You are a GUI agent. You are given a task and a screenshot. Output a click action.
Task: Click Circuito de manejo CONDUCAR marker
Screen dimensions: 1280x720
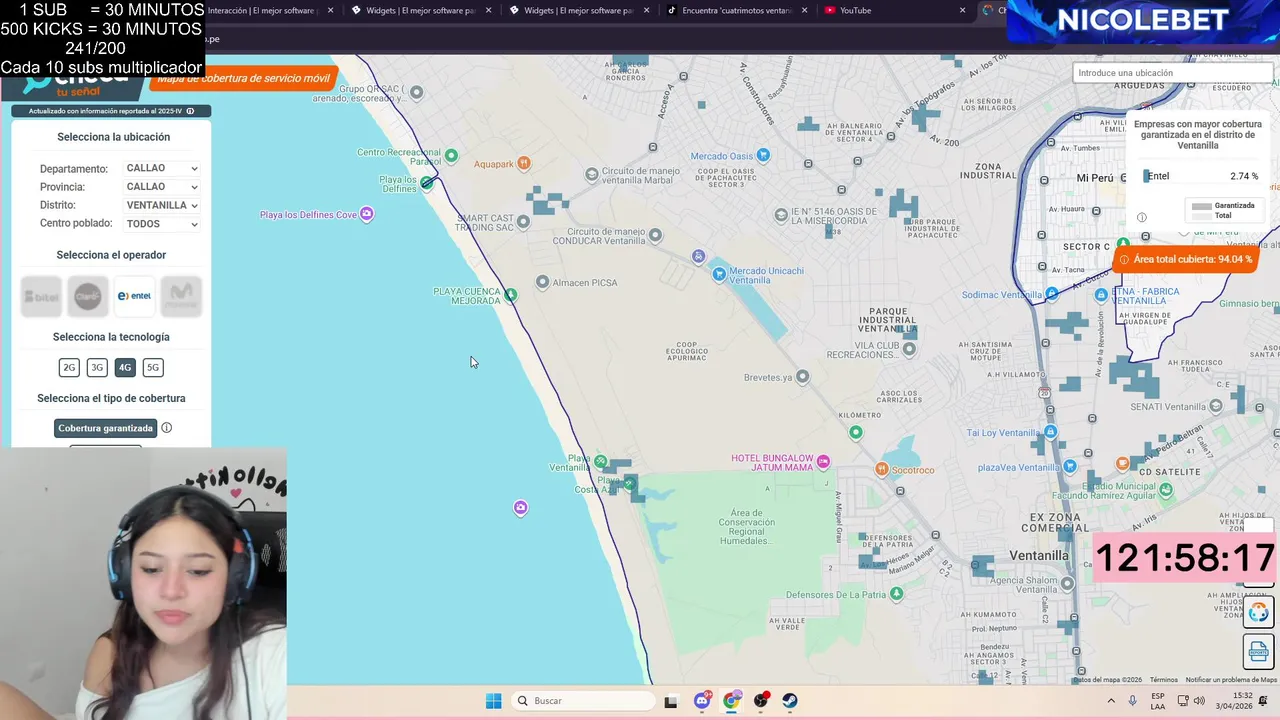[x=655, y=236]
